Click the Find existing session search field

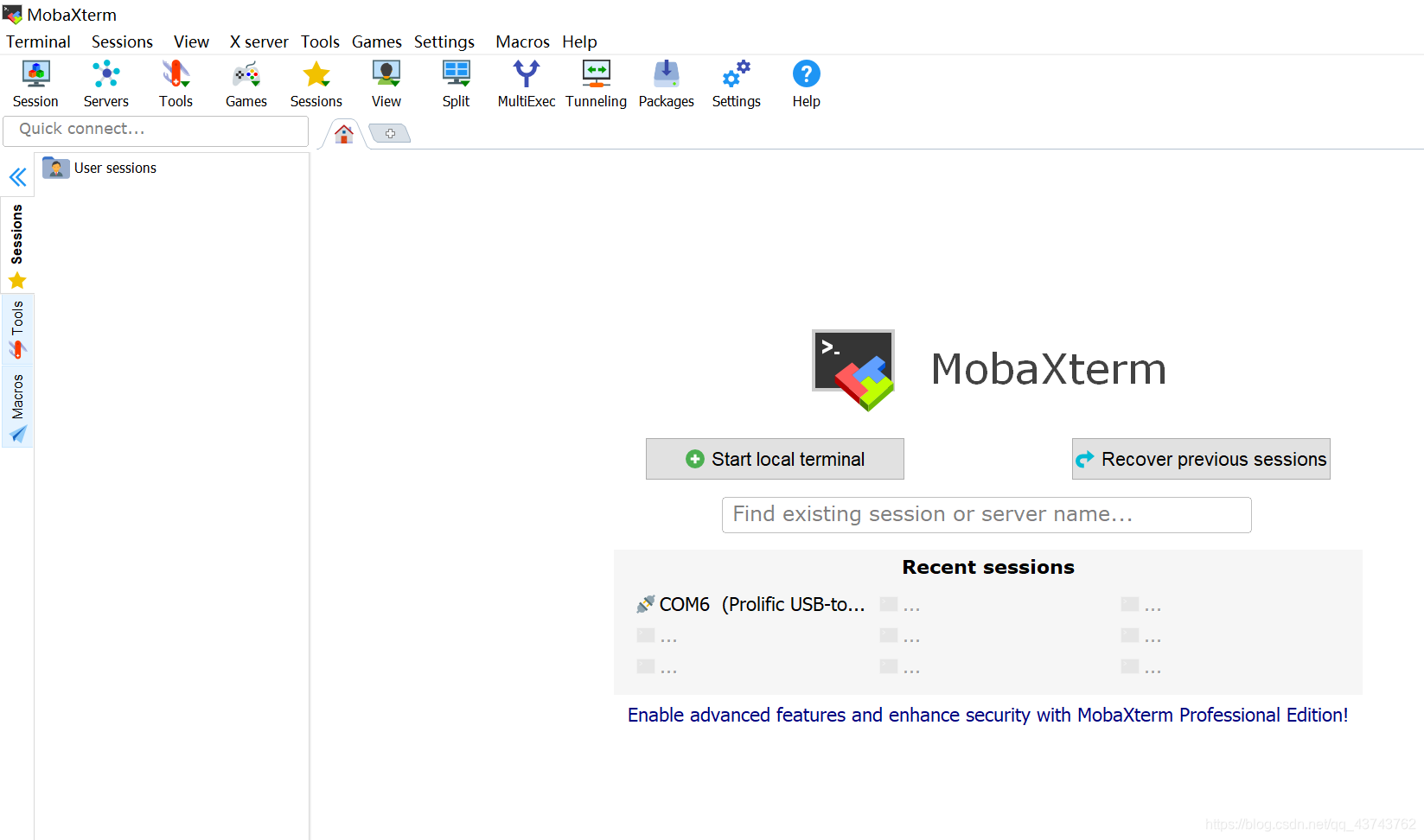click(987, 515)
